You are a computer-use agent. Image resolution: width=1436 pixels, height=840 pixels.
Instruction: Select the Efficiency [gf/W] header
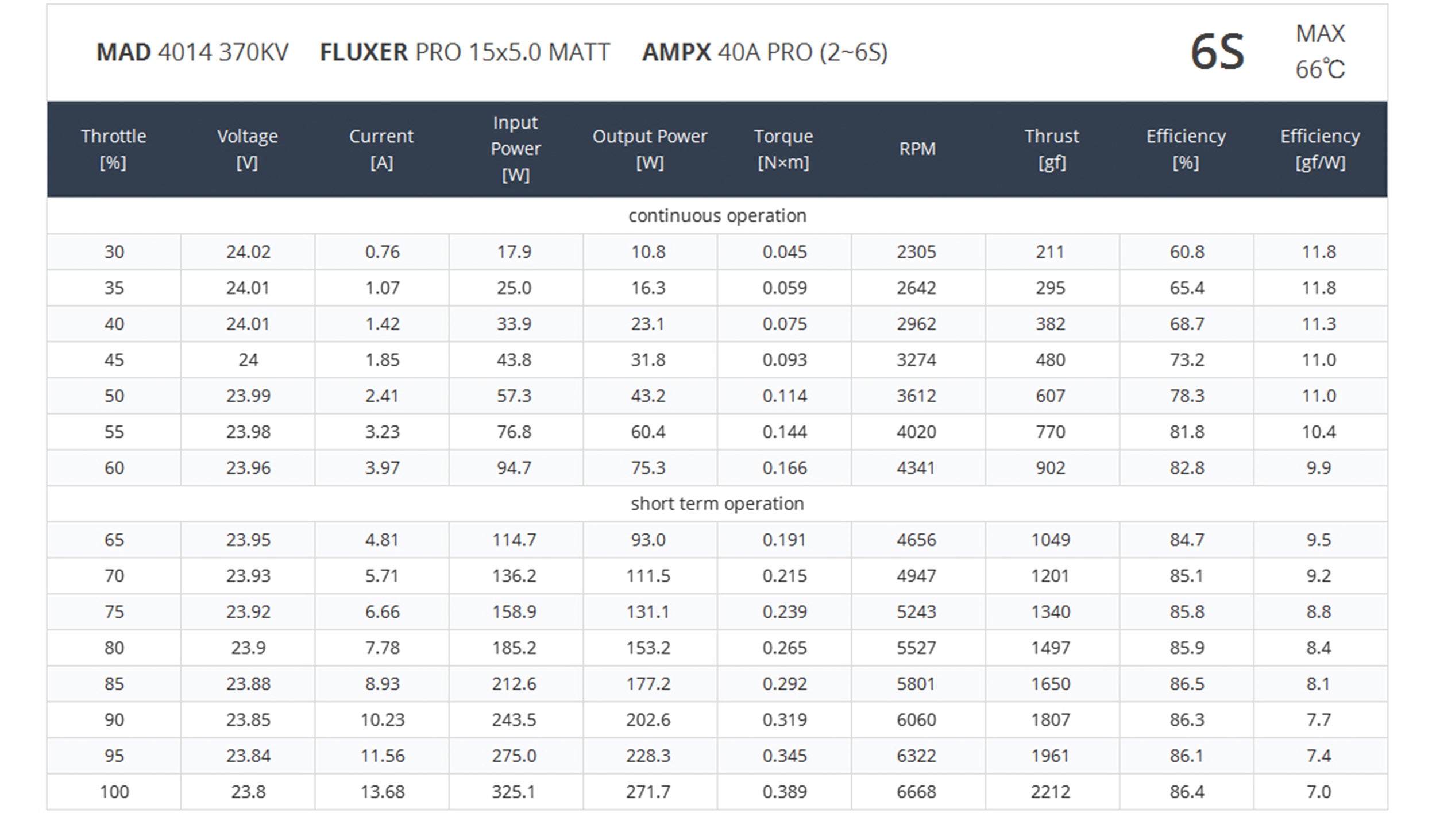coord(1320,149)
